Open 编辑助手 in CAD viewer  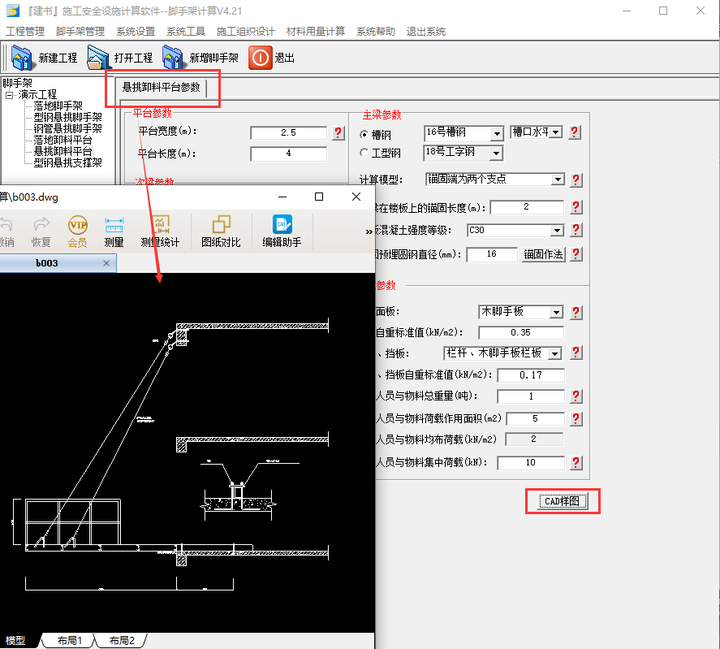coord(282,231)
